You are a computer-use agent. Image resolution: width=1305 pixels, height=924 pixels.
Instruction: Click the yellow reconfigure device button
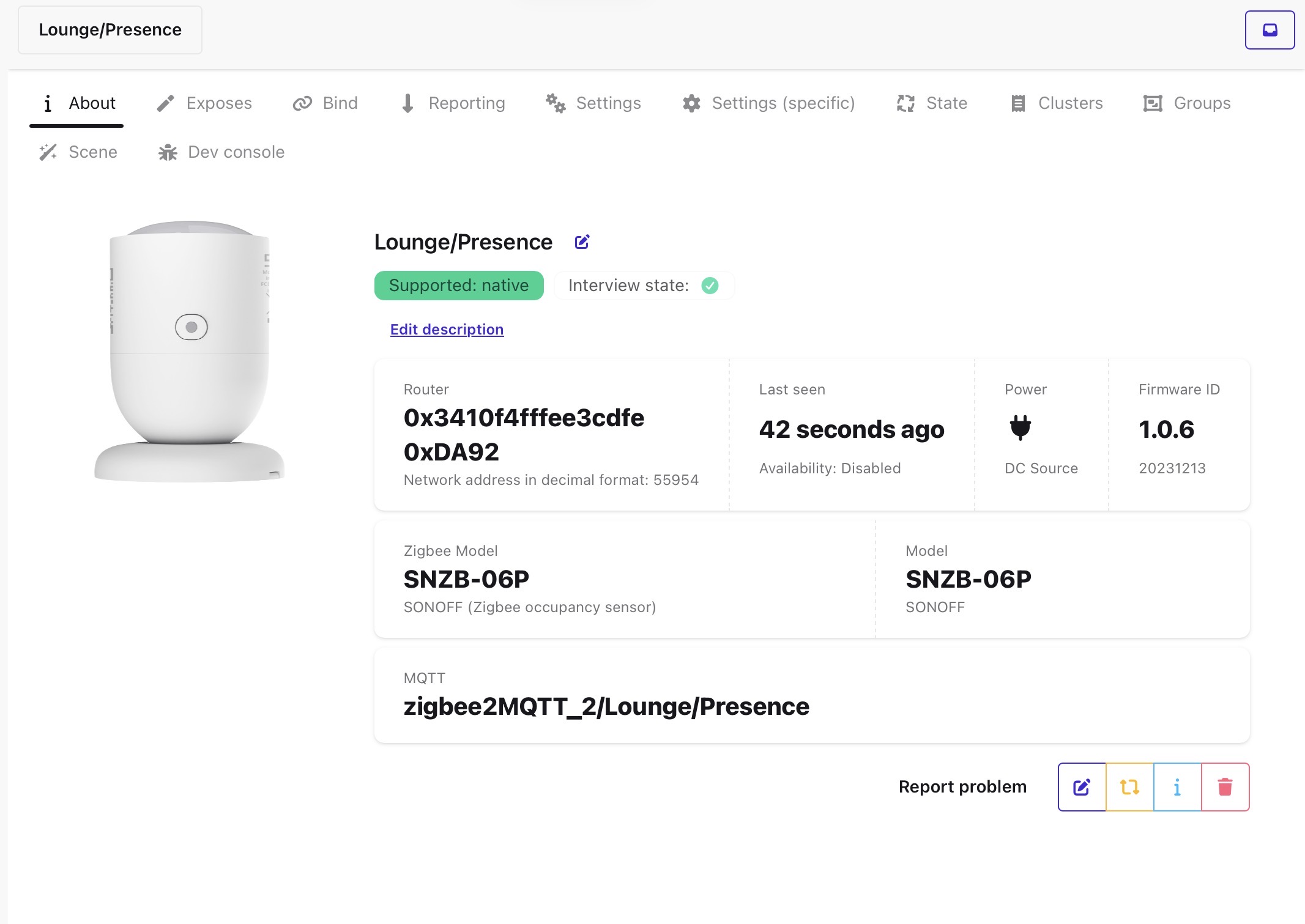tap(1129, 787)
